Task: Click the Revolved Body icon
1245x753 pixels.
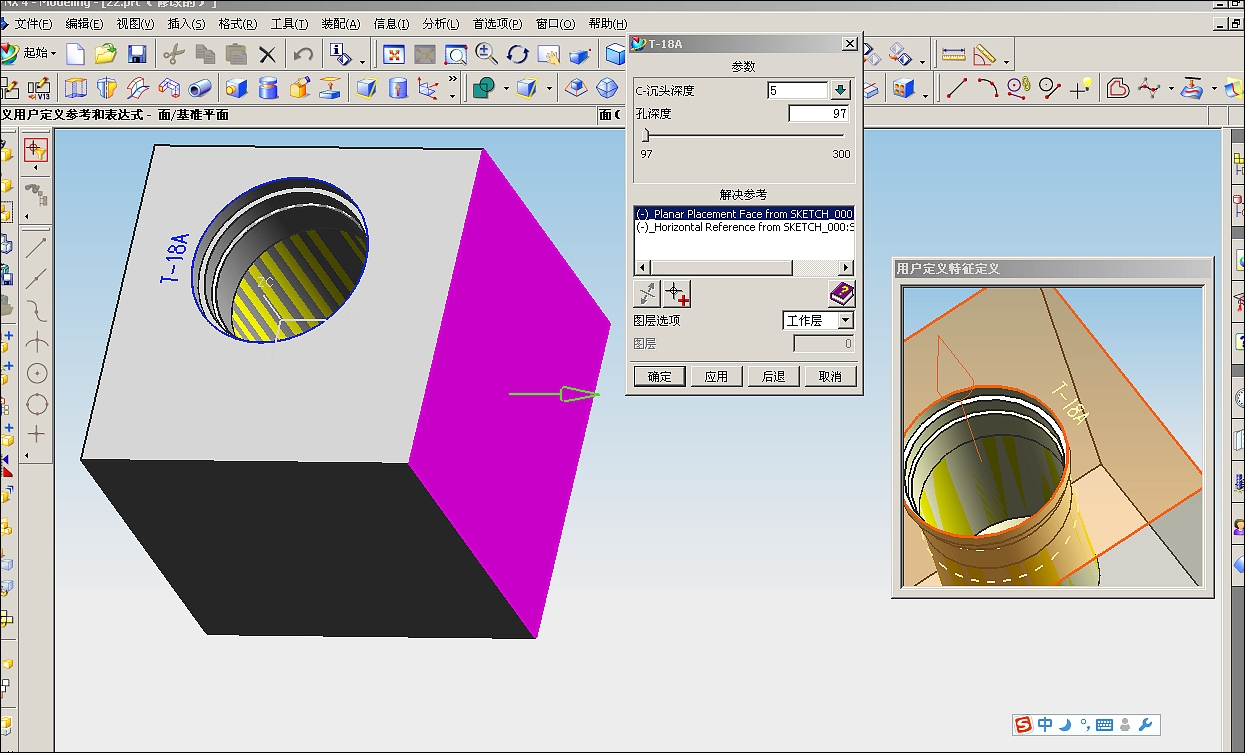Action: [x=106, y=88]
